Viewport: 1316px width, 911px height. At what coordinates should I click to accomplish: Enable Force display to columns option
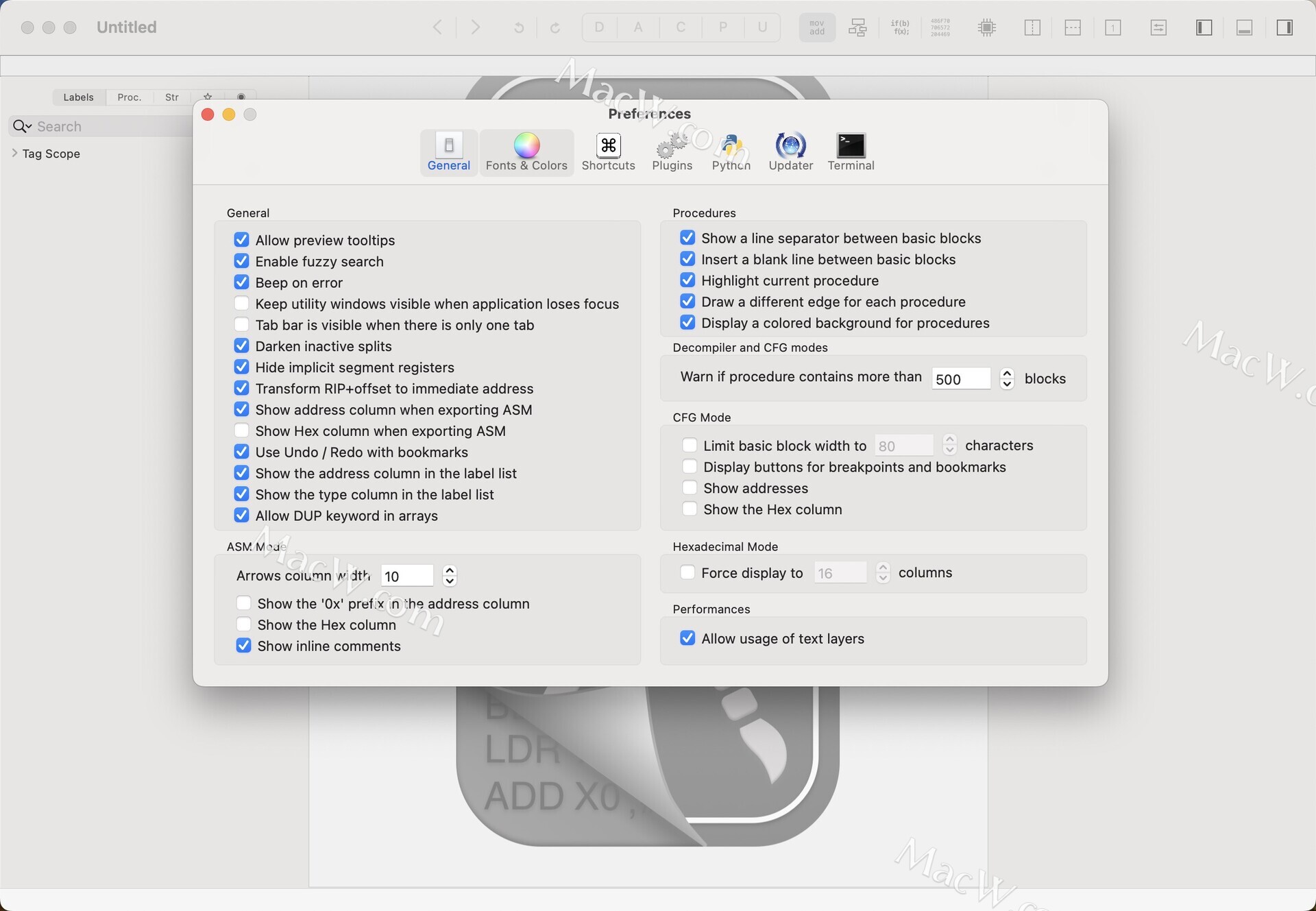[687, 572]
